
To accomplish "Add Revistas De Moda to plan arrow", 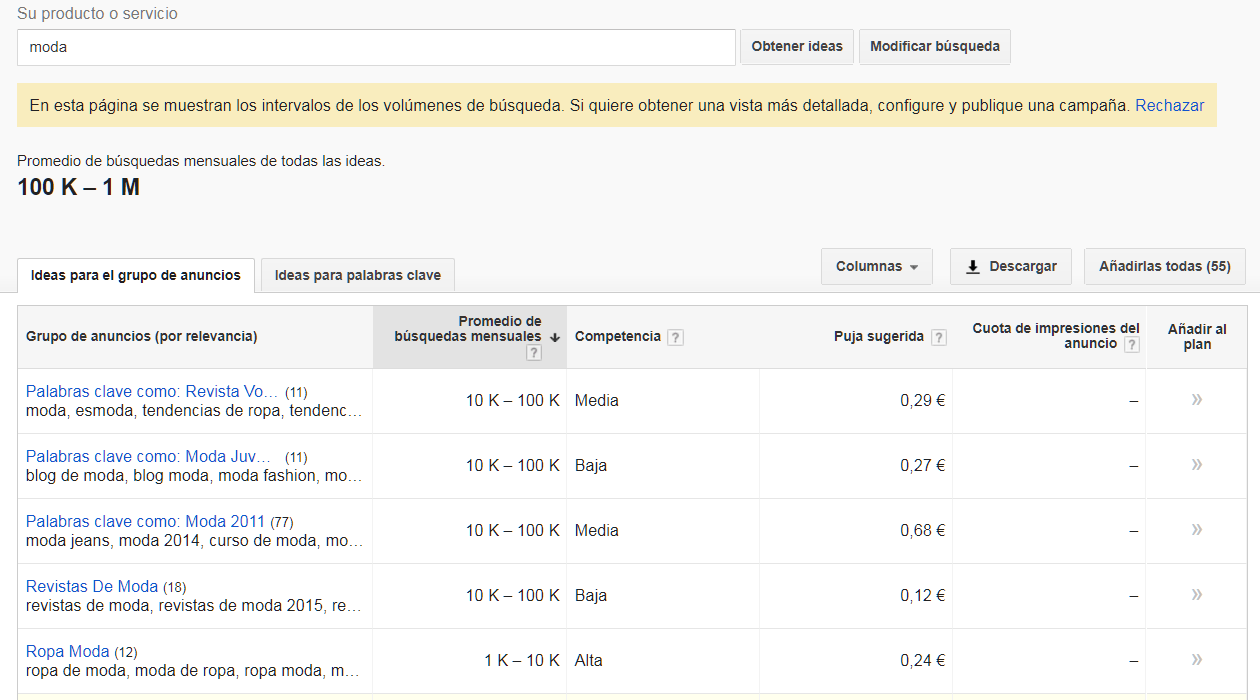I will click(x=1196, y=595).
